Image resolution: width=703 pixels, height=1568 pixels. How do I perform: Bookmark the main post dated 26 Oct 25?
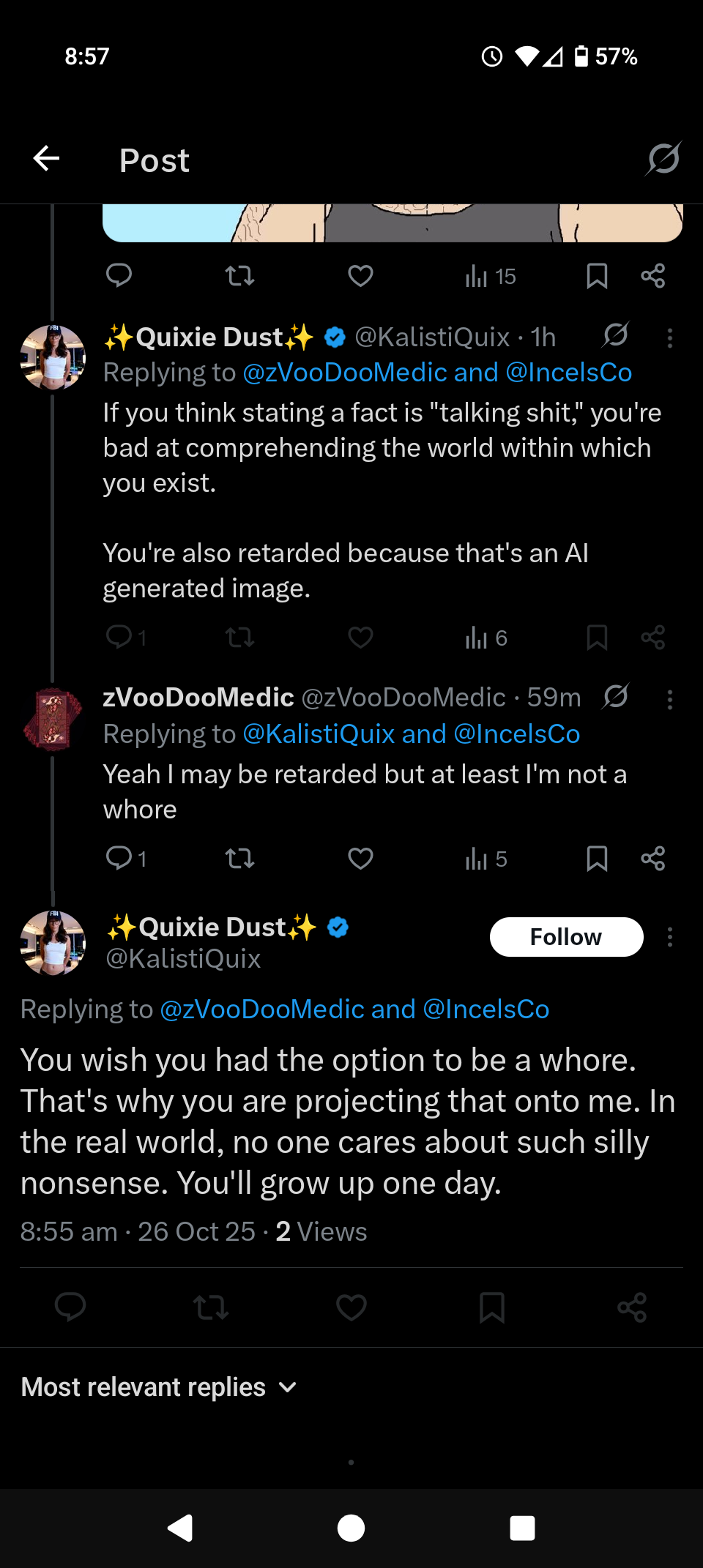click(491, 1307)
